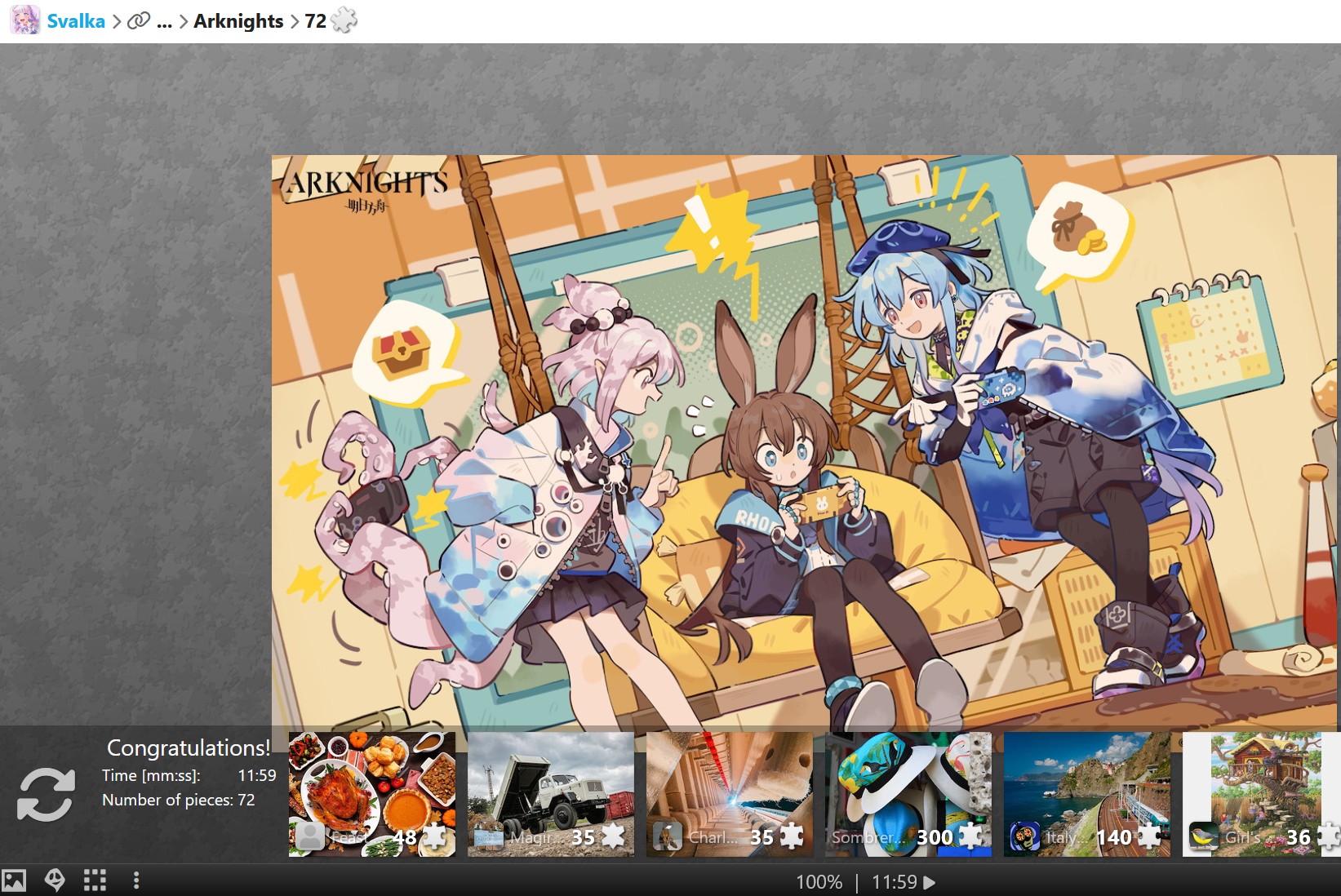Click the 'Congratulations!' heading text

point(189,748)
